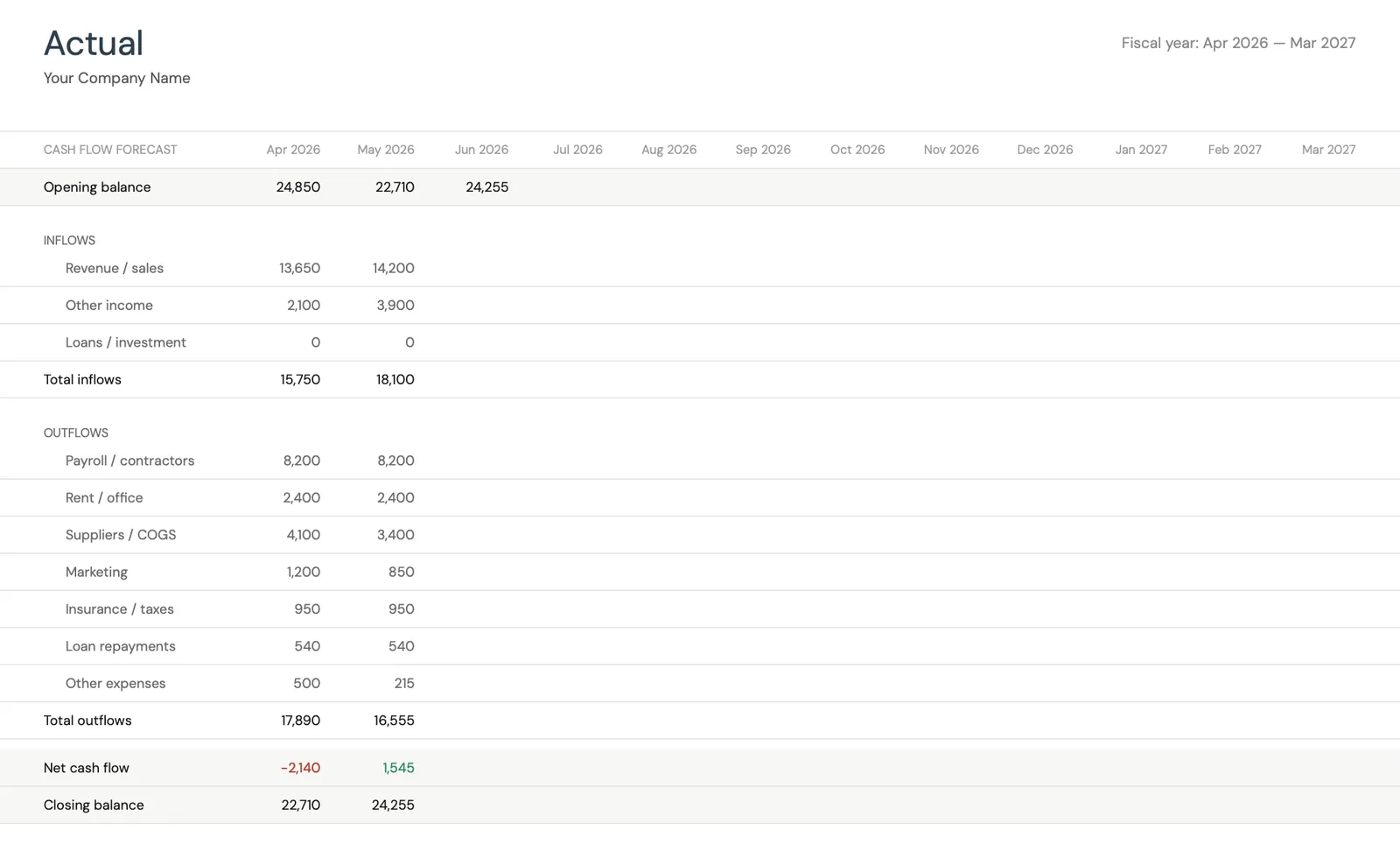Select the Jun 2026 Opening balance value 24,255
1400x844 pixels.
[487, 186]
